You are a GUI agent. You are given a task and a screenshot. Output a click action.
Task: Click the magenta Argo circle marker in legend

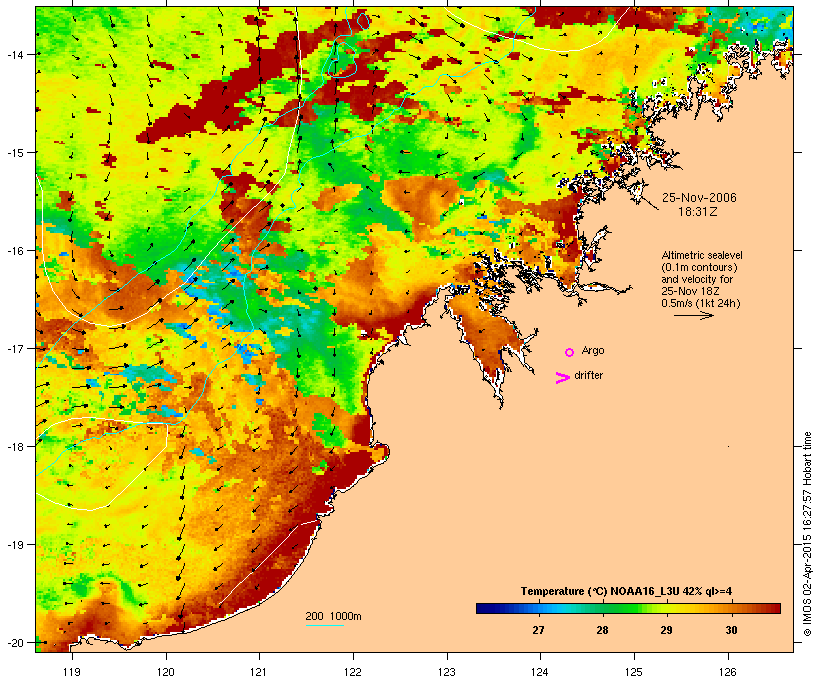click(x=570, y=352)
